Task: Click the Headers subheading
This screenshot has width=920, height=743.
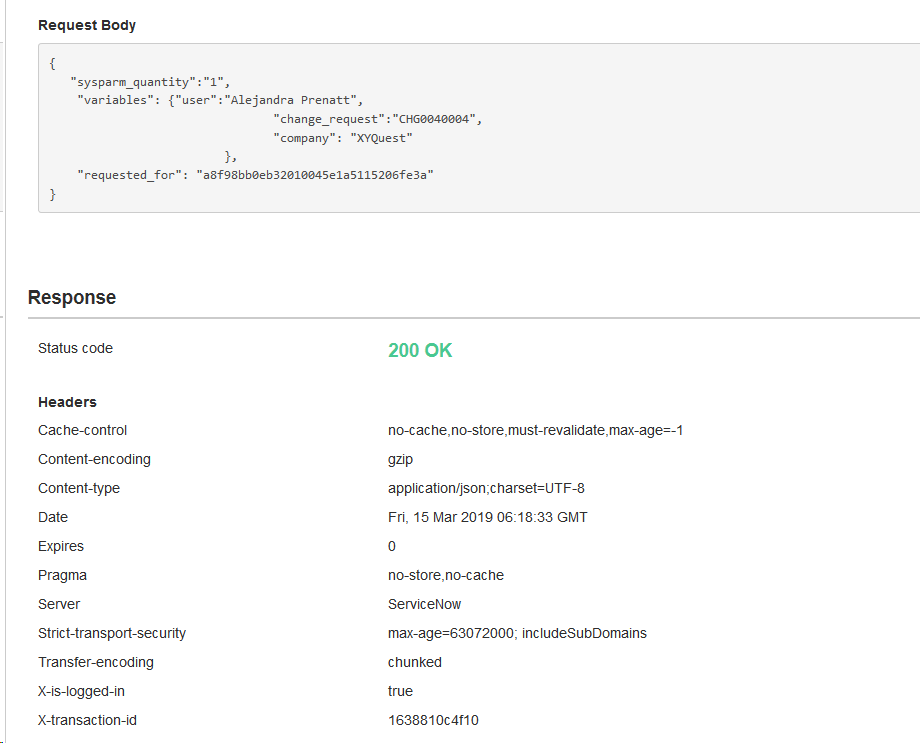Action: click(x=67, y=402)
